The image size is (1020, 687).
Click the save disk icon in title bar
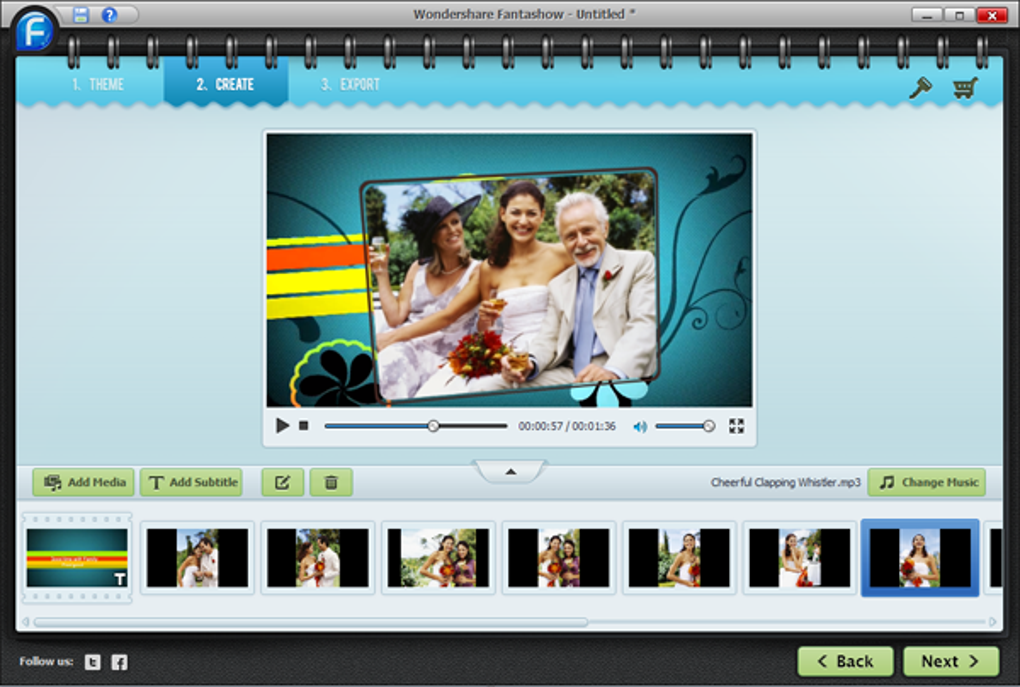coord(81,14)
